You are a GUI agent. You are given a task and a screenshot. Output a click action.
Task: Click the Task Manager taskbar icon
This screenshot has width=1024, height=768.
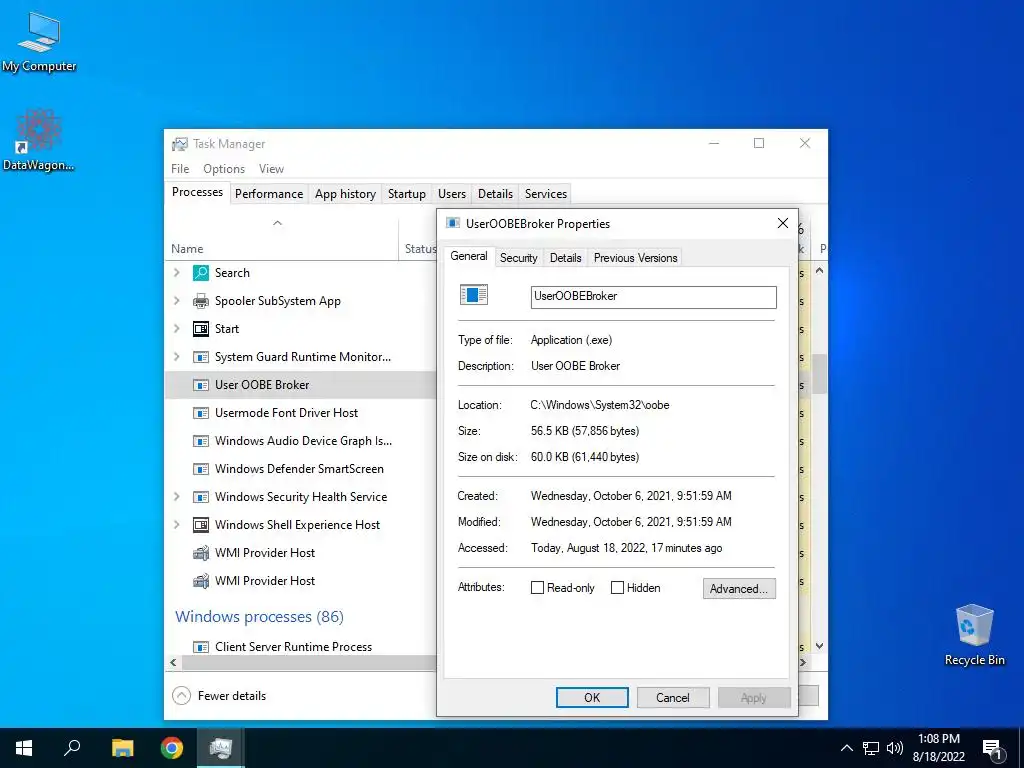(x=221, y=748)
